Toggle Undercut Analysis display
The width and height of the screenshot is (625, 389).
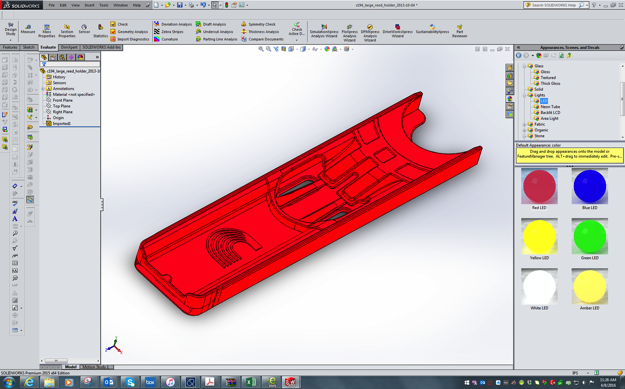(x=214, y=31)
